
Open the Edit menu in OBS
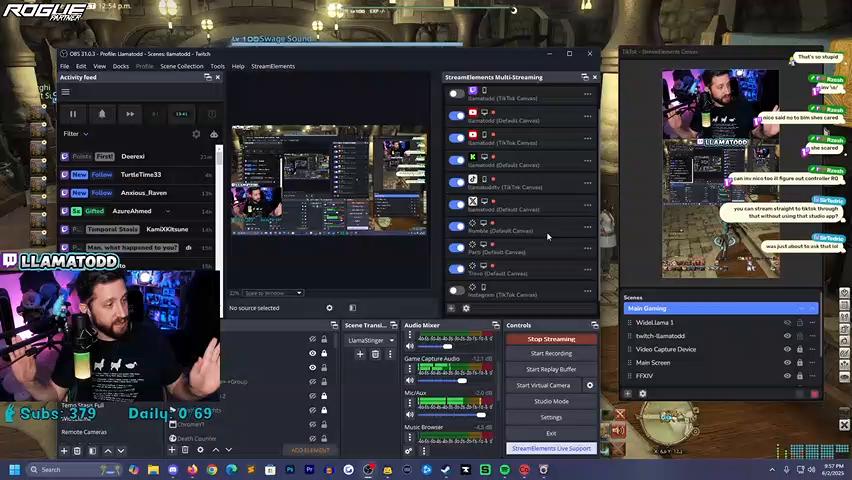(81, 66)
